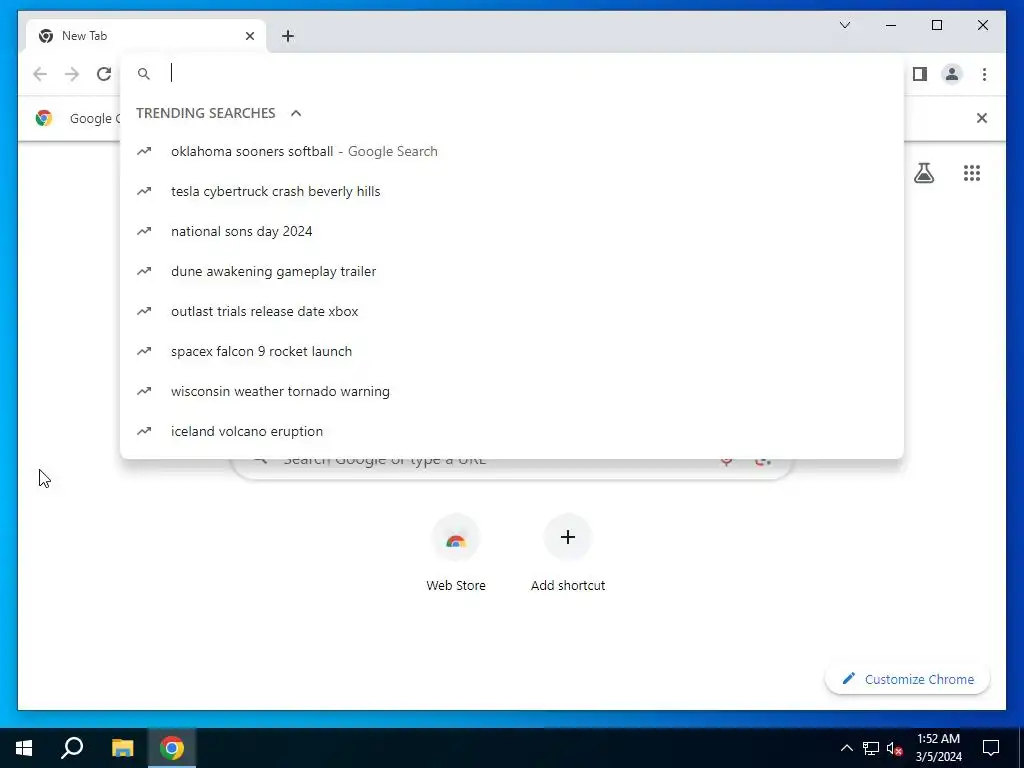Viewport: 1024px width, 768px height.
Task: Open a new tab with plus button
Action: (x=288, y=36)
